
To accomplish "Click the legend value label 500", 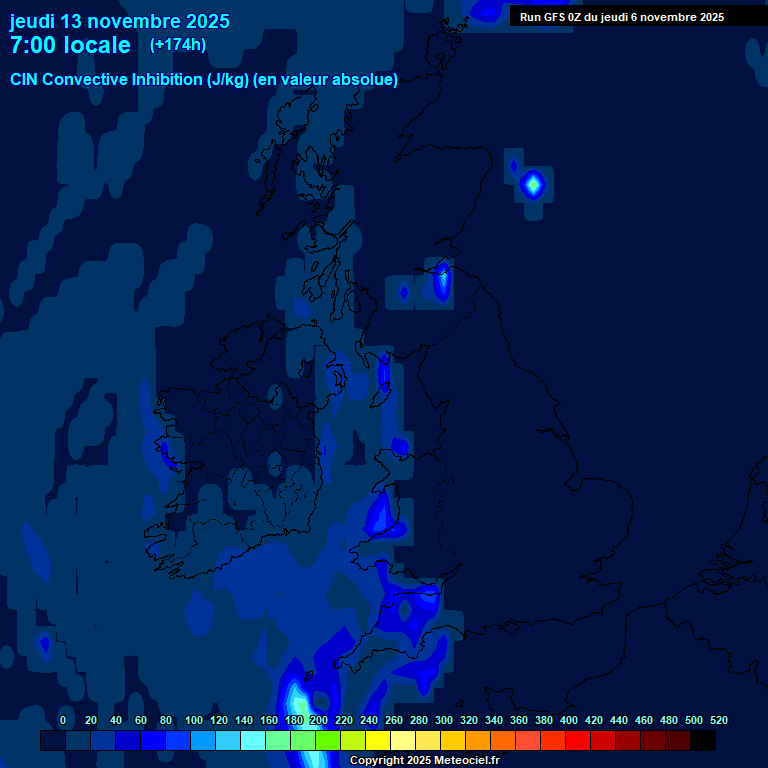I will point(694,720).
